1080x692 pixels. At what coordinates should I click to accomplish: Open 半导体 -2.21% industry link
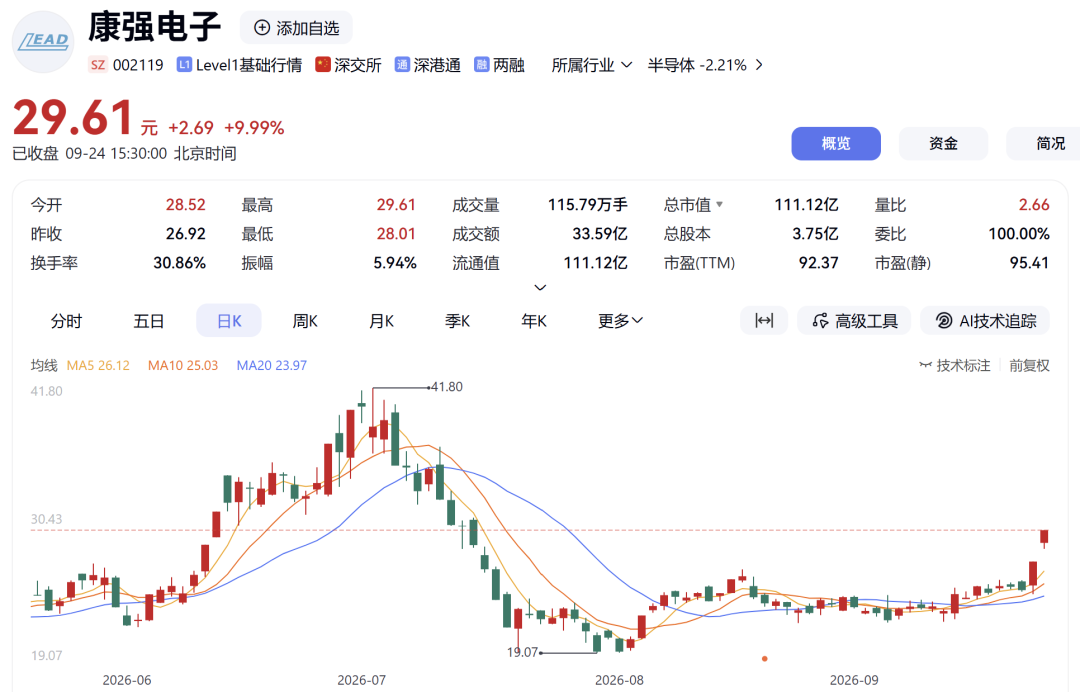pos(705,65)
